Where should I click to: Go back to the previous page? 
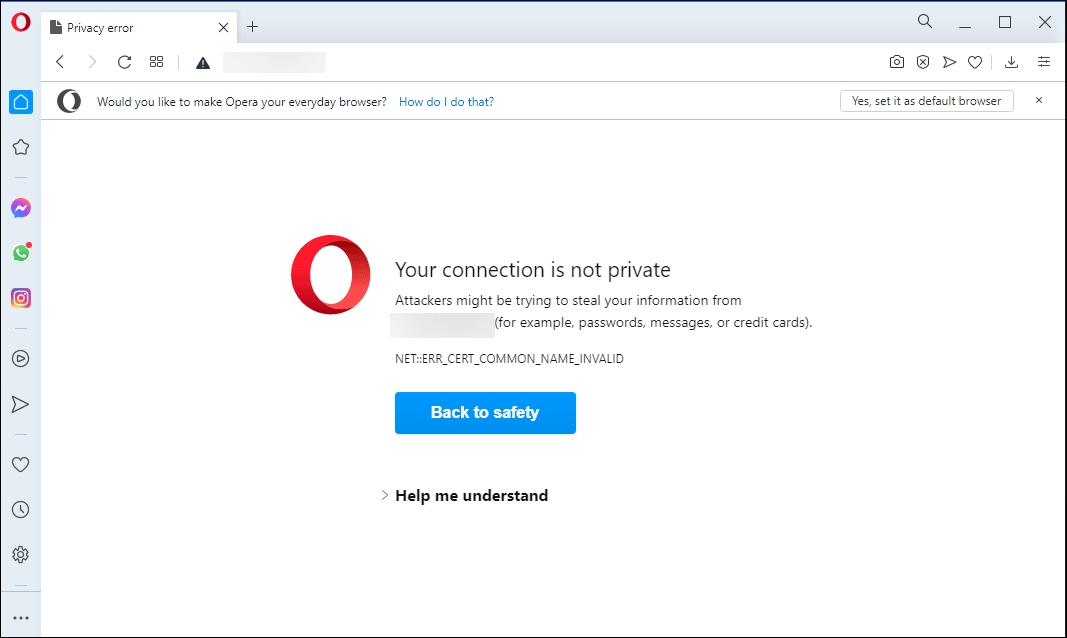click(x=60, y=62)
